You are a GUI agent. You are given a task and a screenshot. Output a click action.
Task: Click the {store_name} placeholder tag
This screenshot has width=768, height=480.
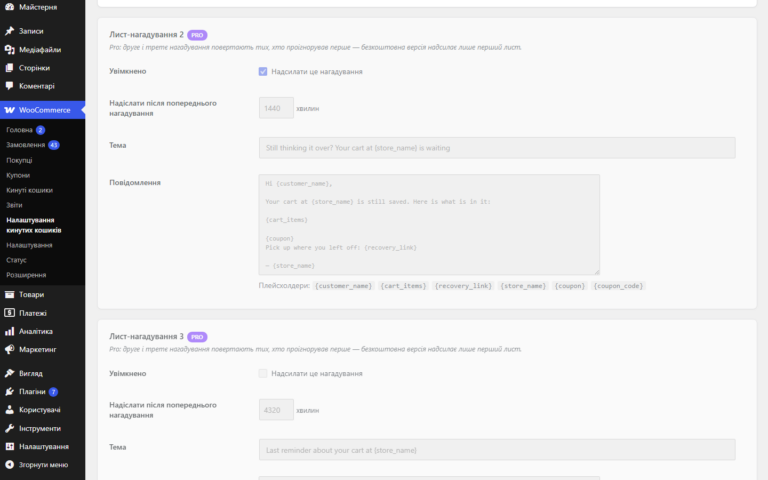click(523, 286)
